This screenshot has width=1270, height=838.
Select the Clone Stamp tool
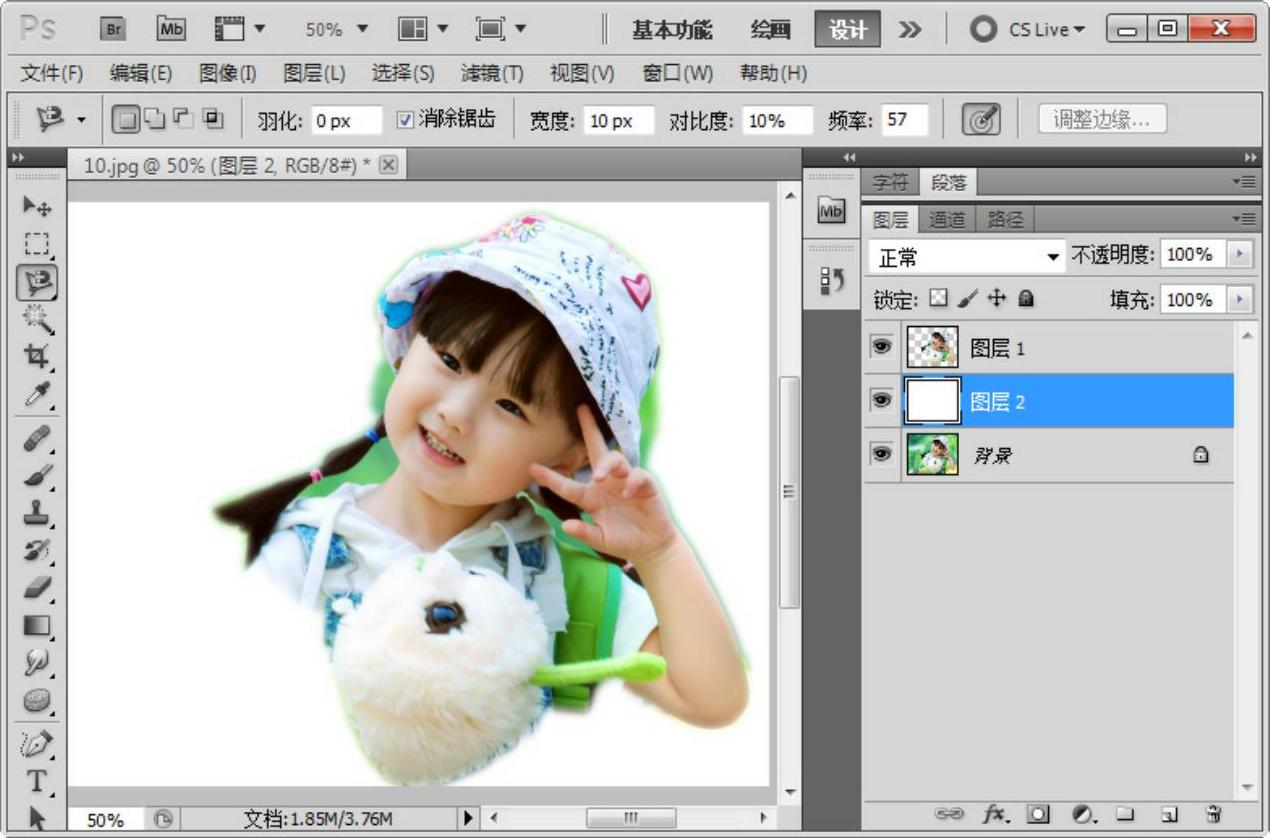37,512
